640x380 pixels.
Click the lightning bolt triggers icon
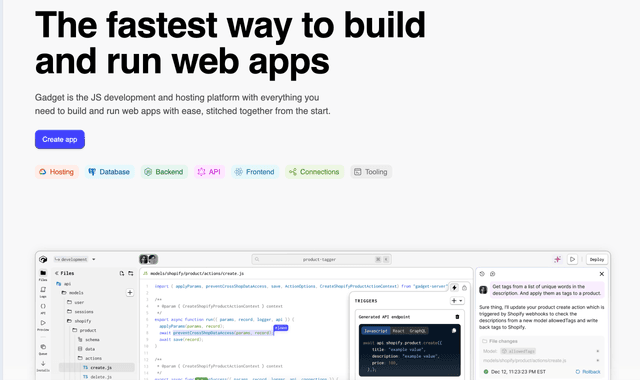coord(454,288)
